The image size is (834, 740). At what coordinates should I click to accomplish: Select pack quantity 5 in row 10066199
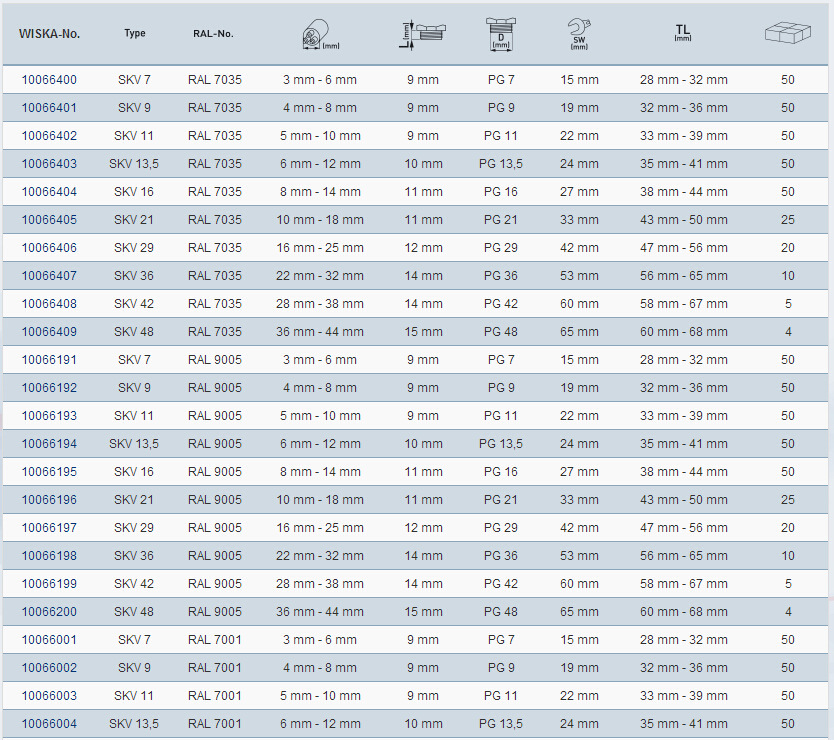point(788,584)
